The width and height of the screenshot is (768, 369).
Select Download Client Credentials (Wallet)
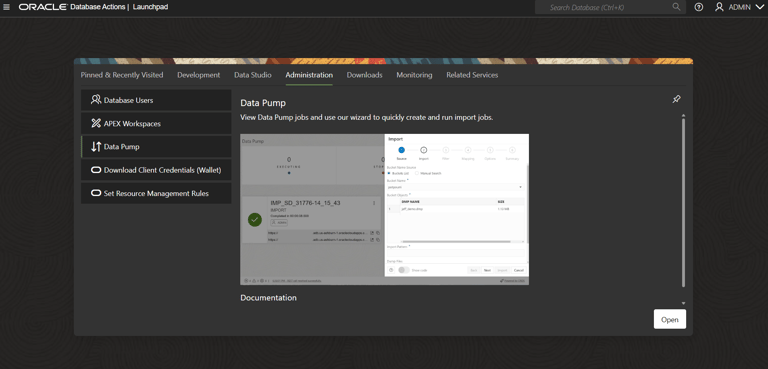click(x=156, y=170)
